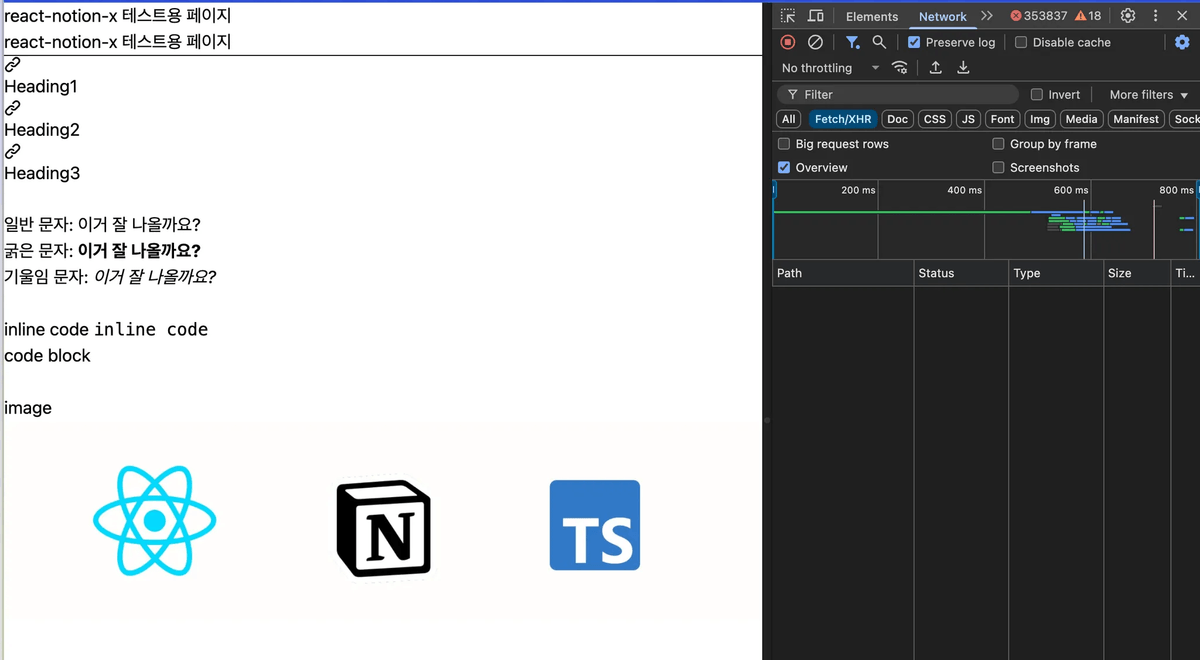
Task: Focus the network Filter text field
Action: pyautogui.click(x=898, y=94)
